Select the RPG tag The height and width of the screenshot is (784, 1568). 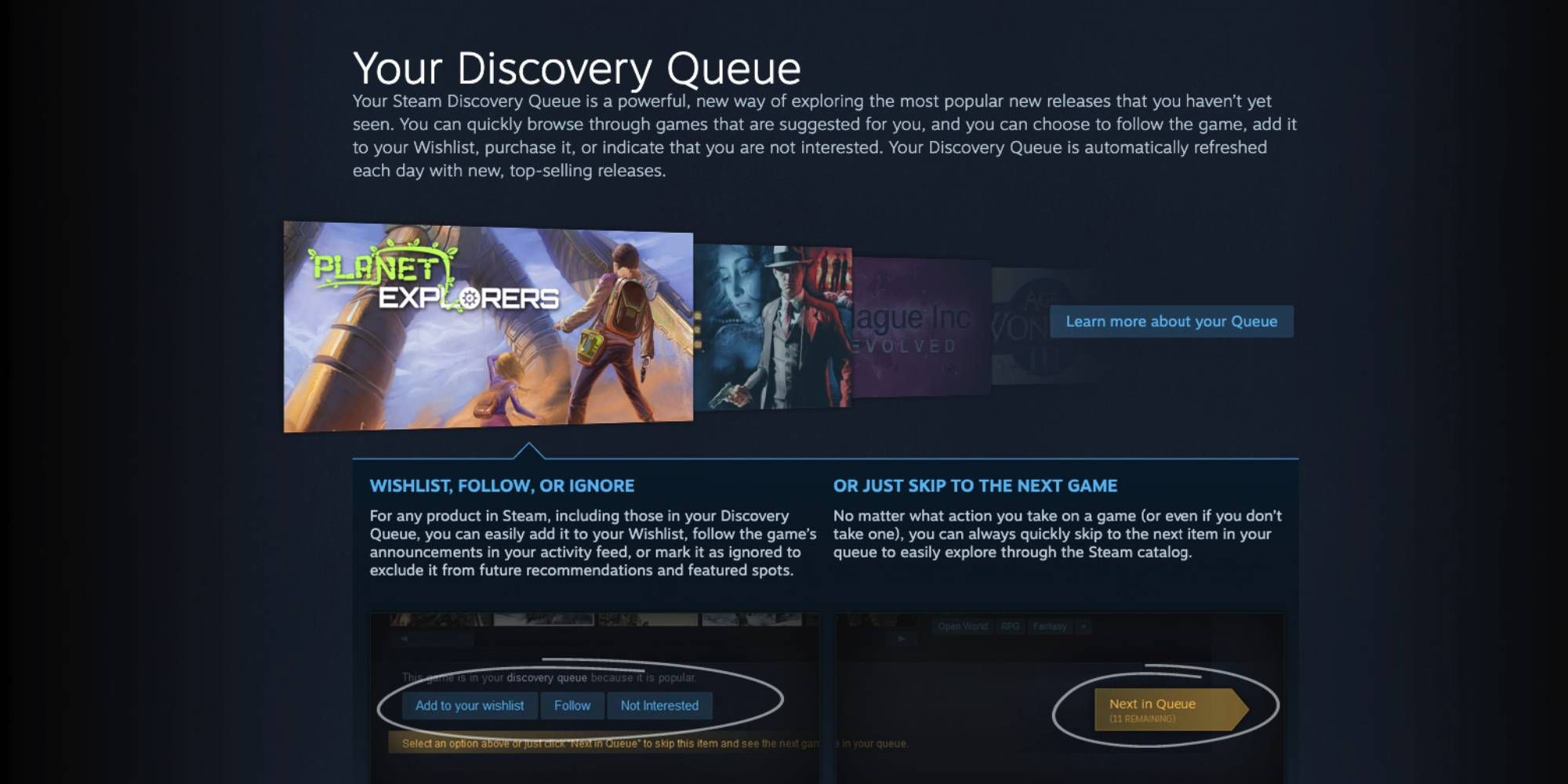point(1010,626)
